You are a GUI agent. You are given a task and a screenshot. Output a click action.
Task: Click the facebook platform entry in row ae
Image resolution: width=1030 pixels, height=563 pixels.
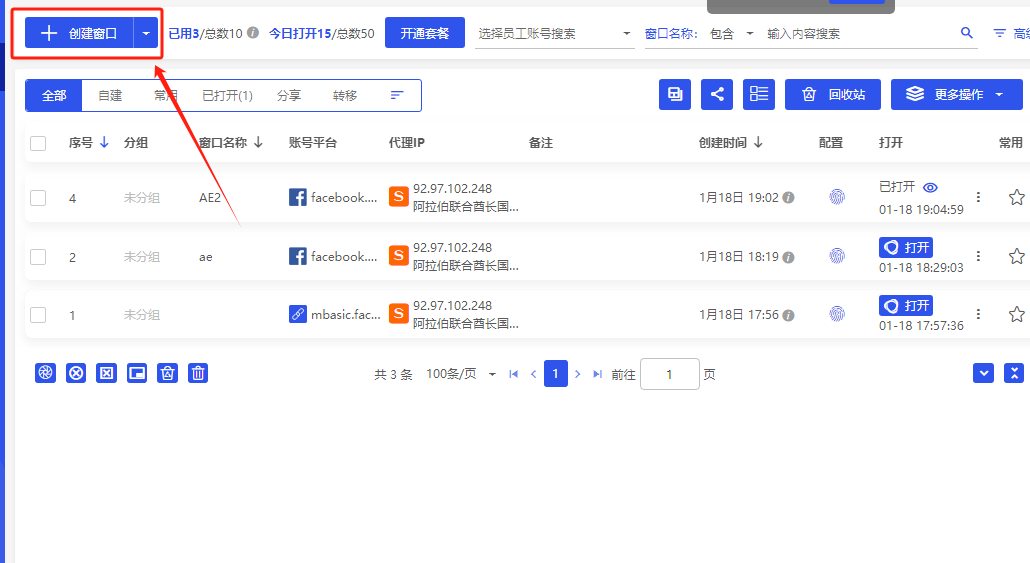333,256
